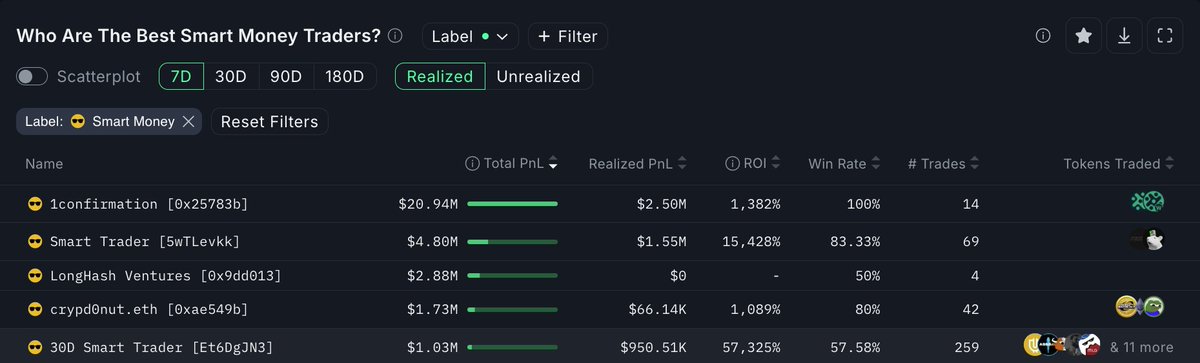Click the Reset Filters button
The height and width of the screenshot is (363, 1200).
click(x=269, y=122)
